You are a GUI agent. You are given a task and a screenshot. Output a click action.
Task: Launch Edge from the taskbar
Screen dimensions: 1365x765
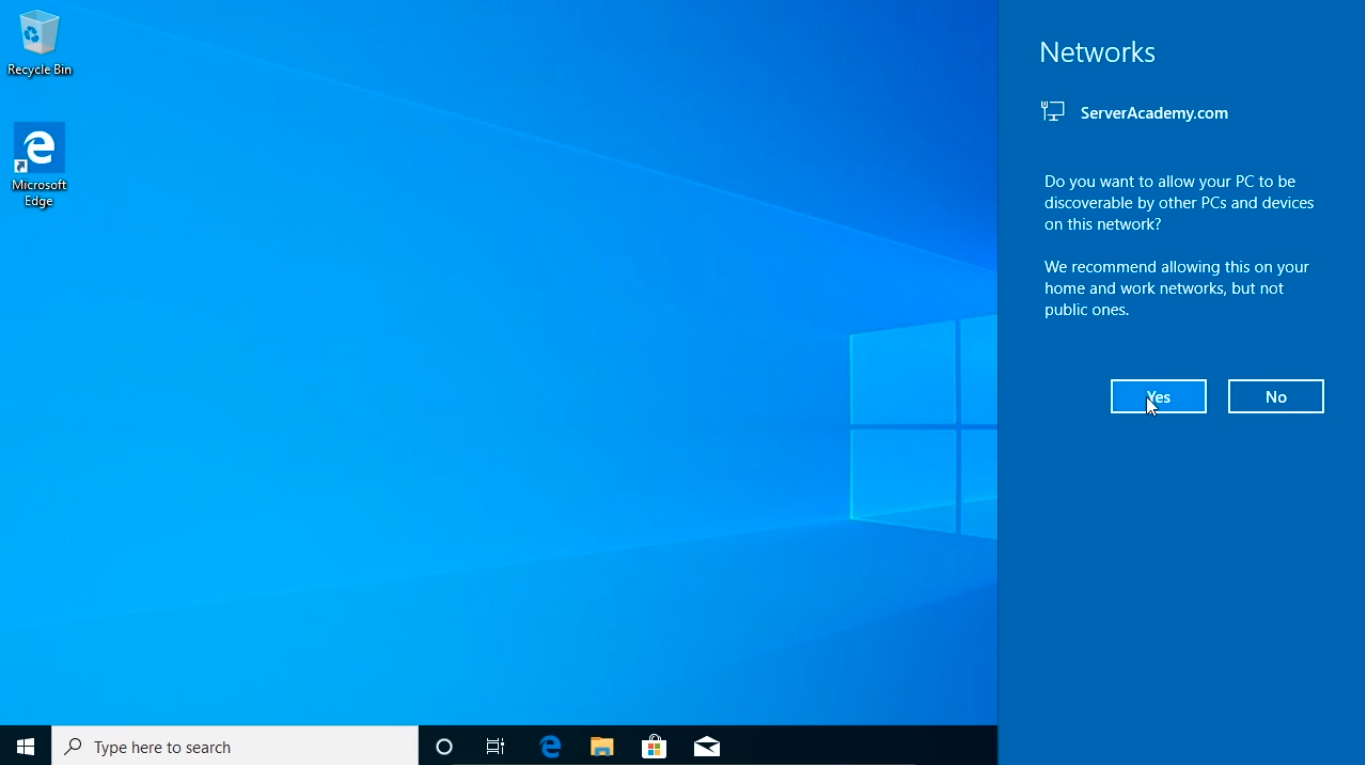(549, 746)
